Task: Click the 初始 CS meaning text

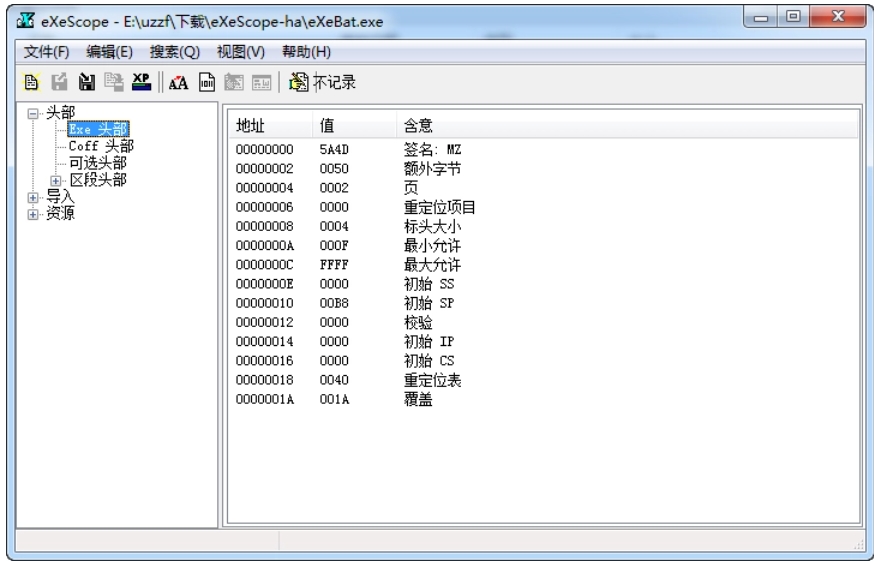Action: 429,360
